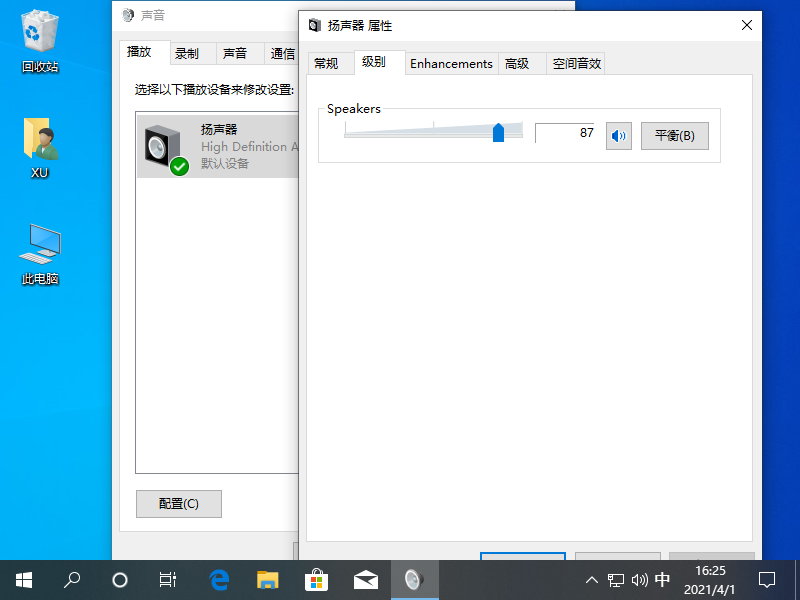
Task: Open the Sound settings from the taskbar speaker icon
Action: point(641,580)
